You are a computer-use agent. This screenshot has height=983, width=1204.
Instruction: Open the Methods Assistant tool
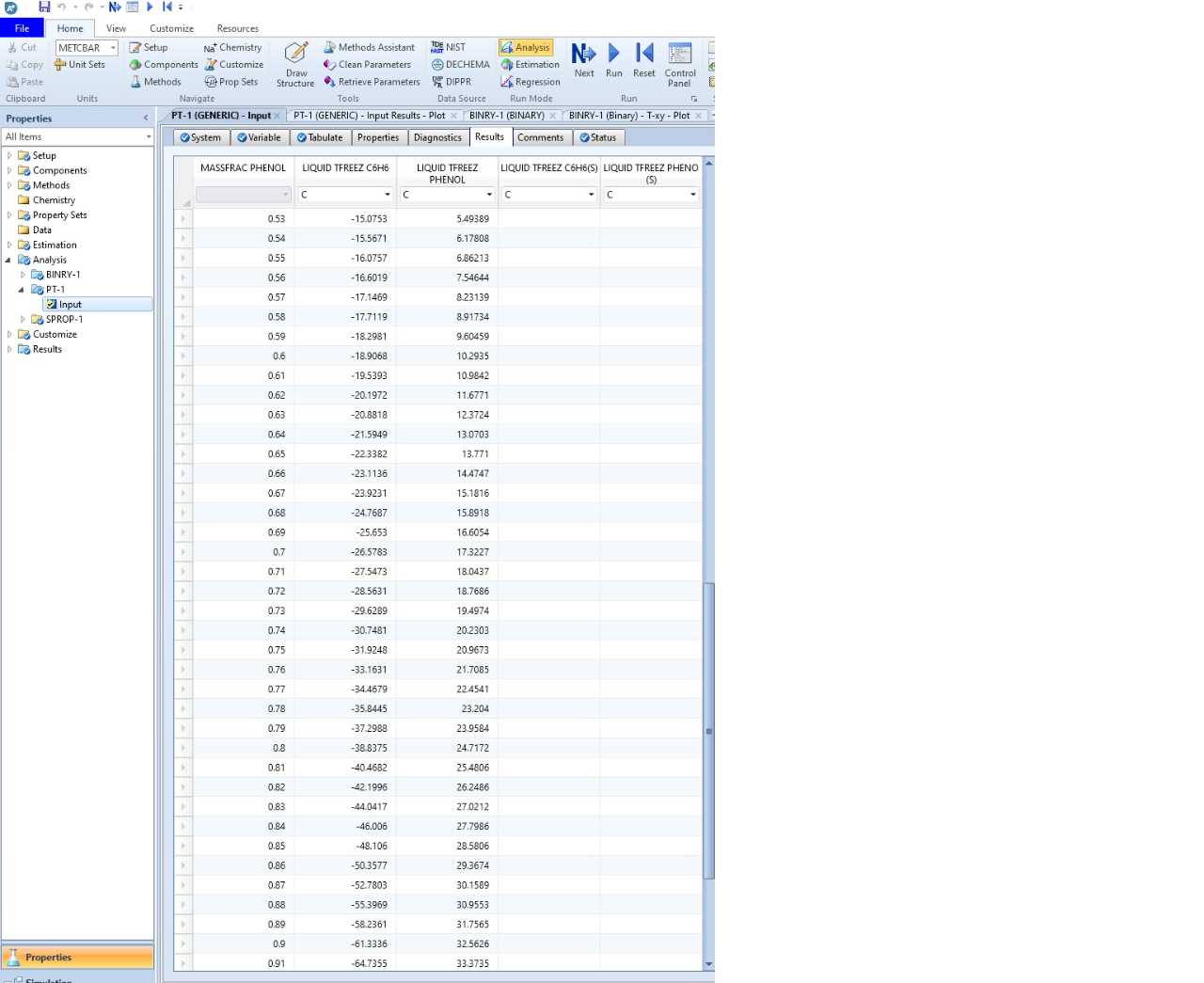click(369, 47)
